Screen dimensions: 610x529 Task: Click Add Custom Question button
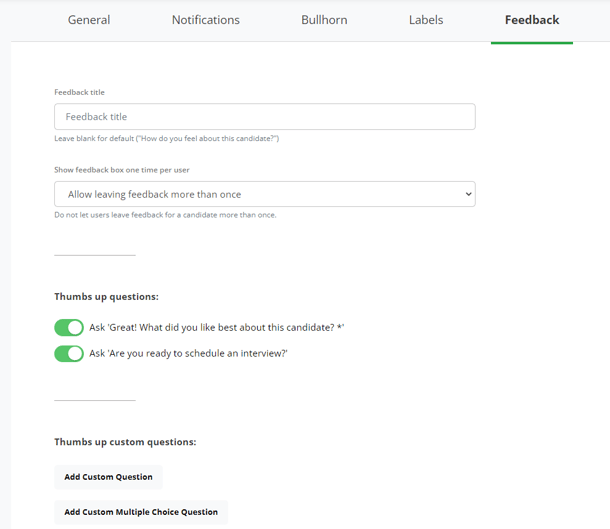pos(109,477)
